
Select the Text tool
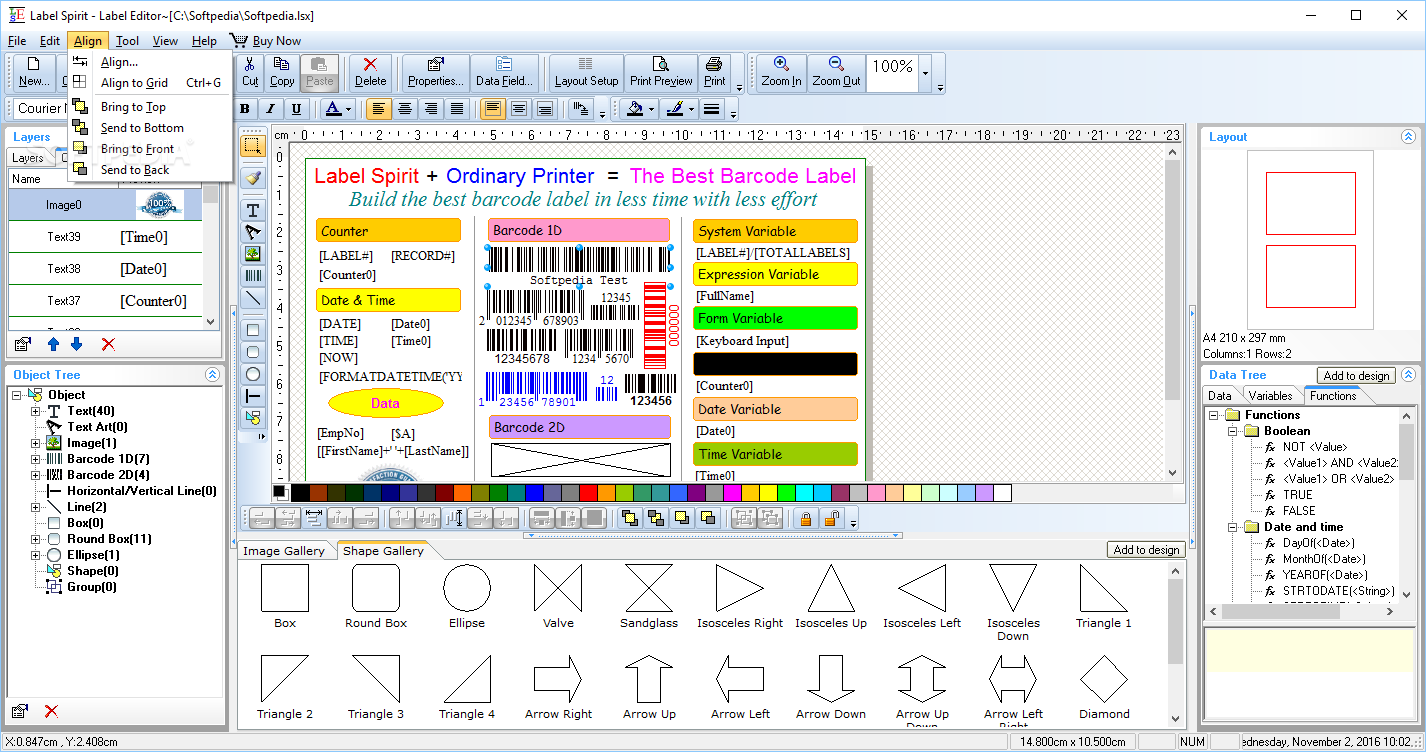tap(253, 210)
